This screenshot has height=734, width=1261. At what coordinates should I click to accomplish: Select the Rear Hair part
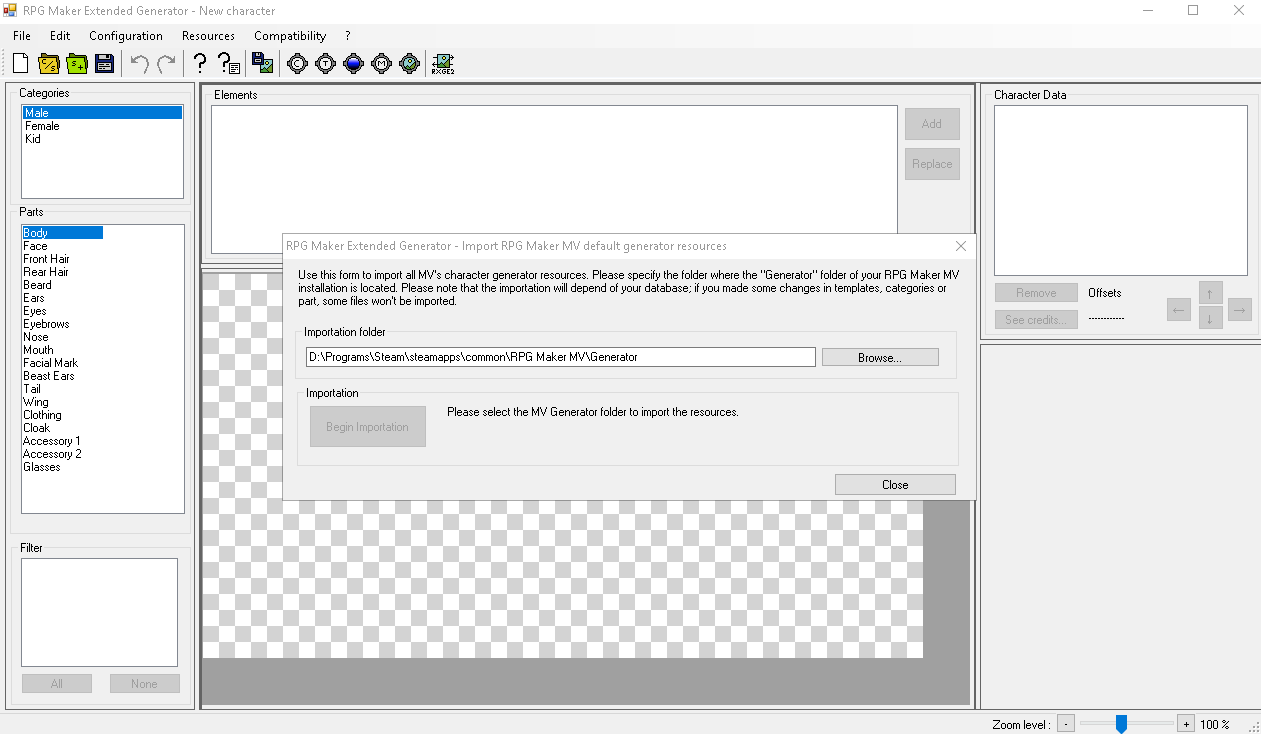46,272
